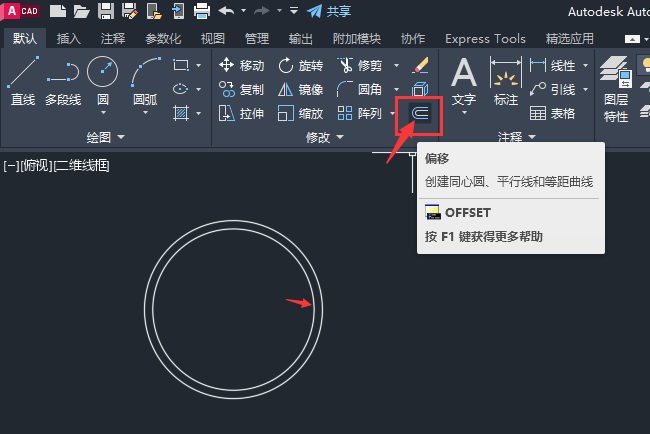Switch to the Default (默认) ribbon tab

coord(25,39)
